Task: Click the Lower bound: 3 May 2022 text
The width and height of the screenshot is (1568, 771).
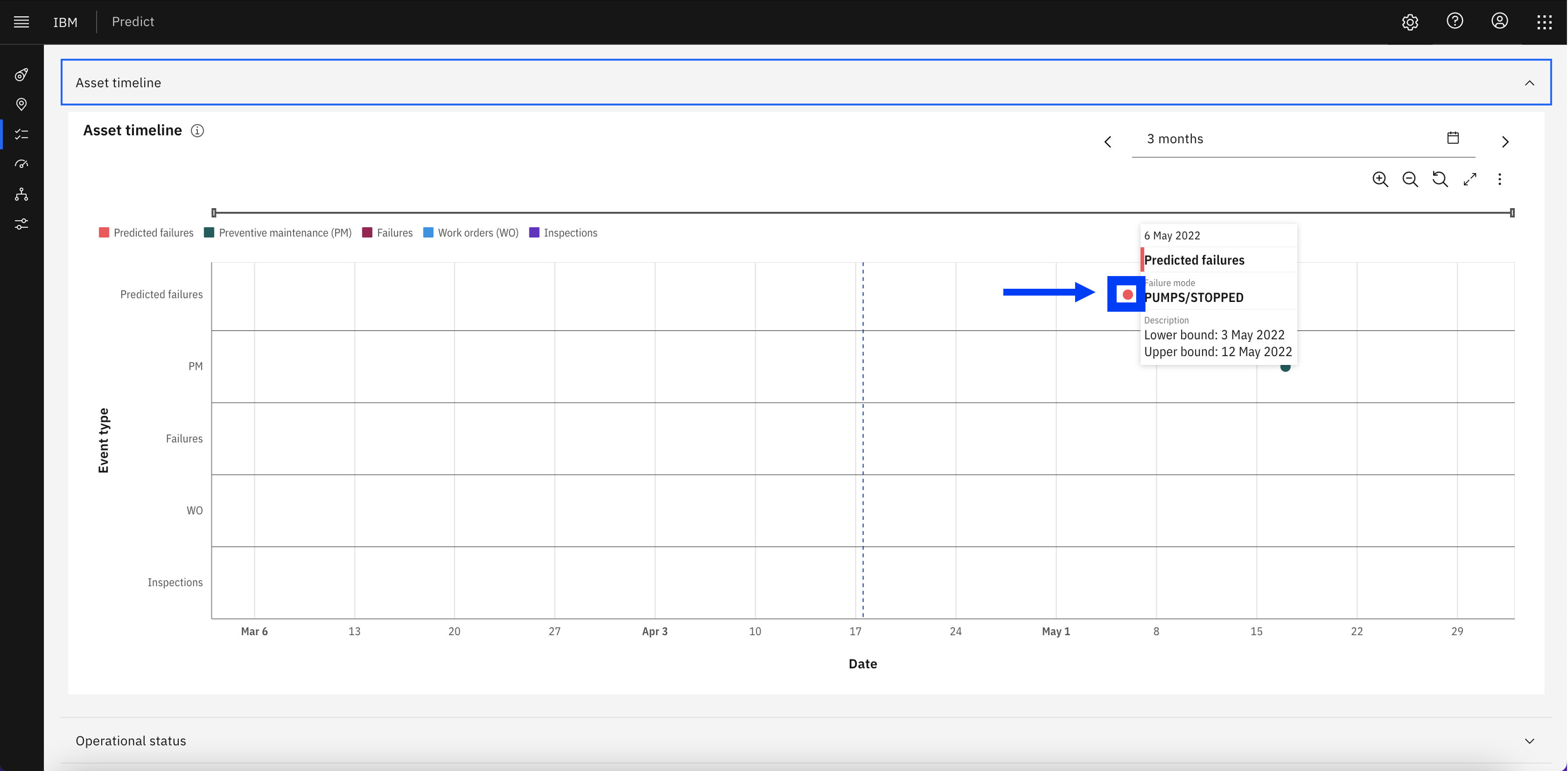Action: click(1214, 335)
